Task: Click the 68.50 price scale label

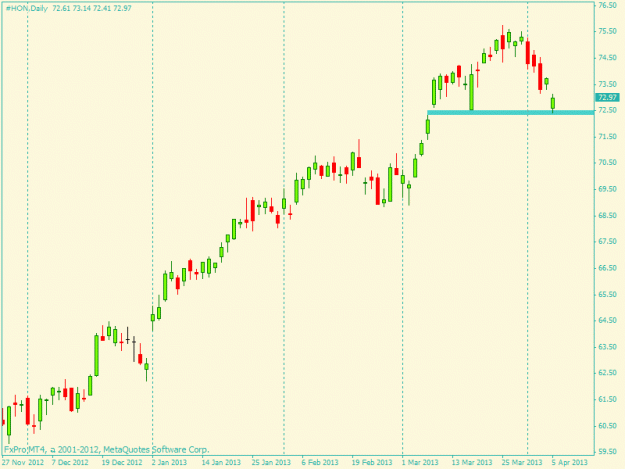Action: tap(607, 215)
